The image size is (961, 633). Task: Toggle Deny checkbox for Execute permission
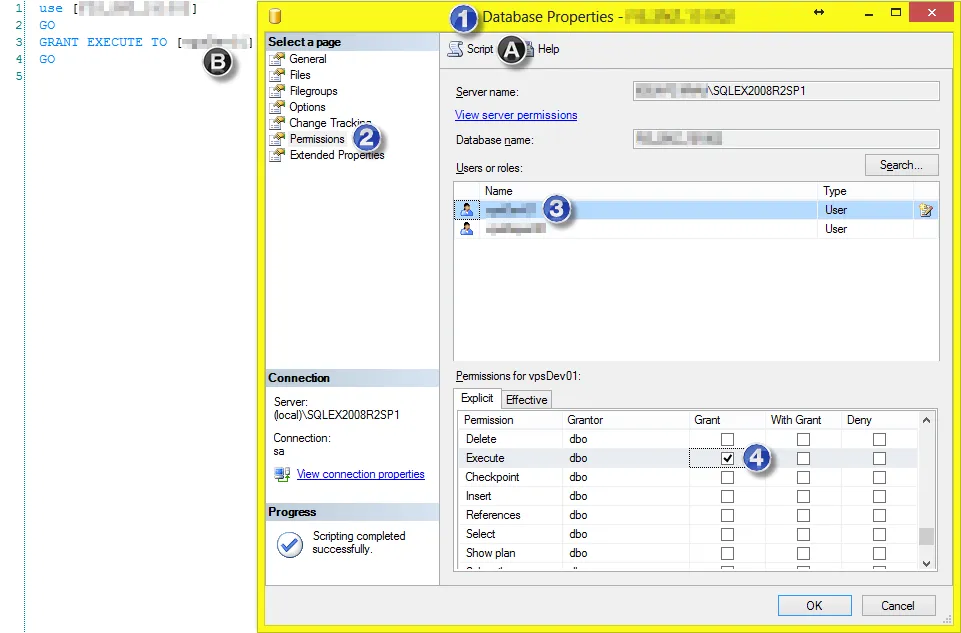click(879, 458)
